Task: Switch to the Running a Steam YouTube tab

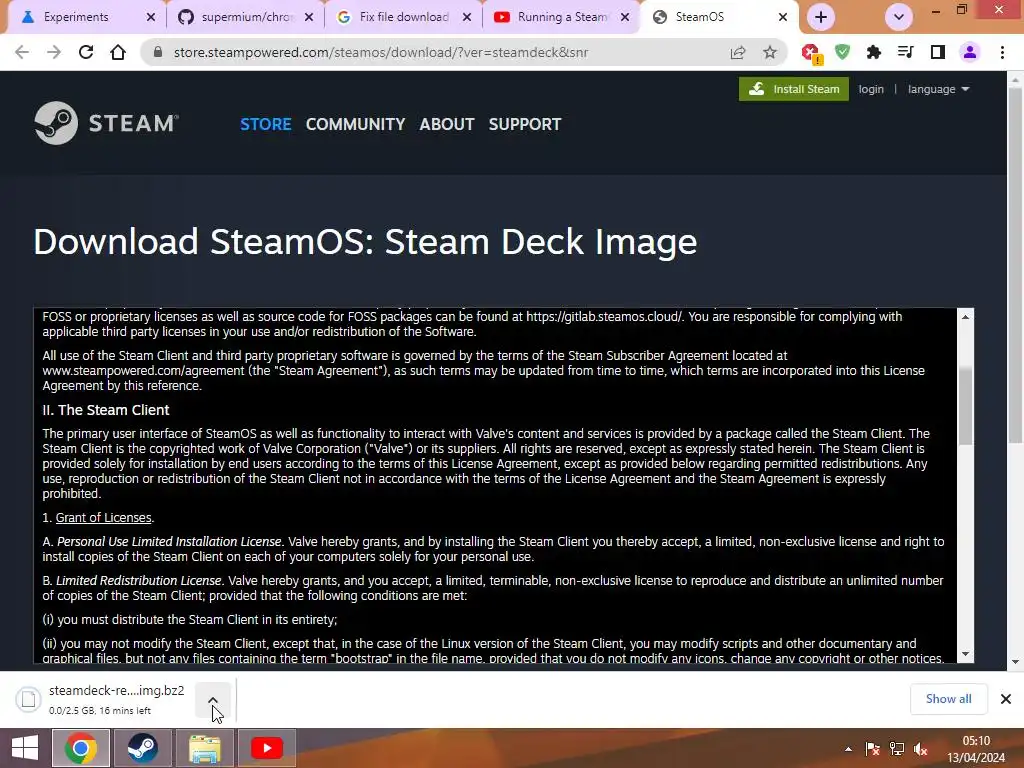Action: point(562,17)
